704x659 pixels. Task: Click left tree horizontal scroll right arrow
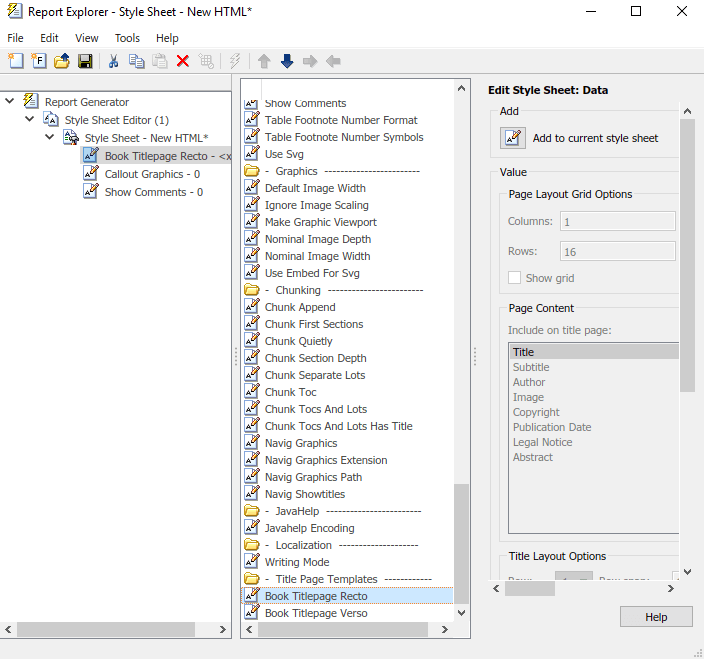click(223, 629)
